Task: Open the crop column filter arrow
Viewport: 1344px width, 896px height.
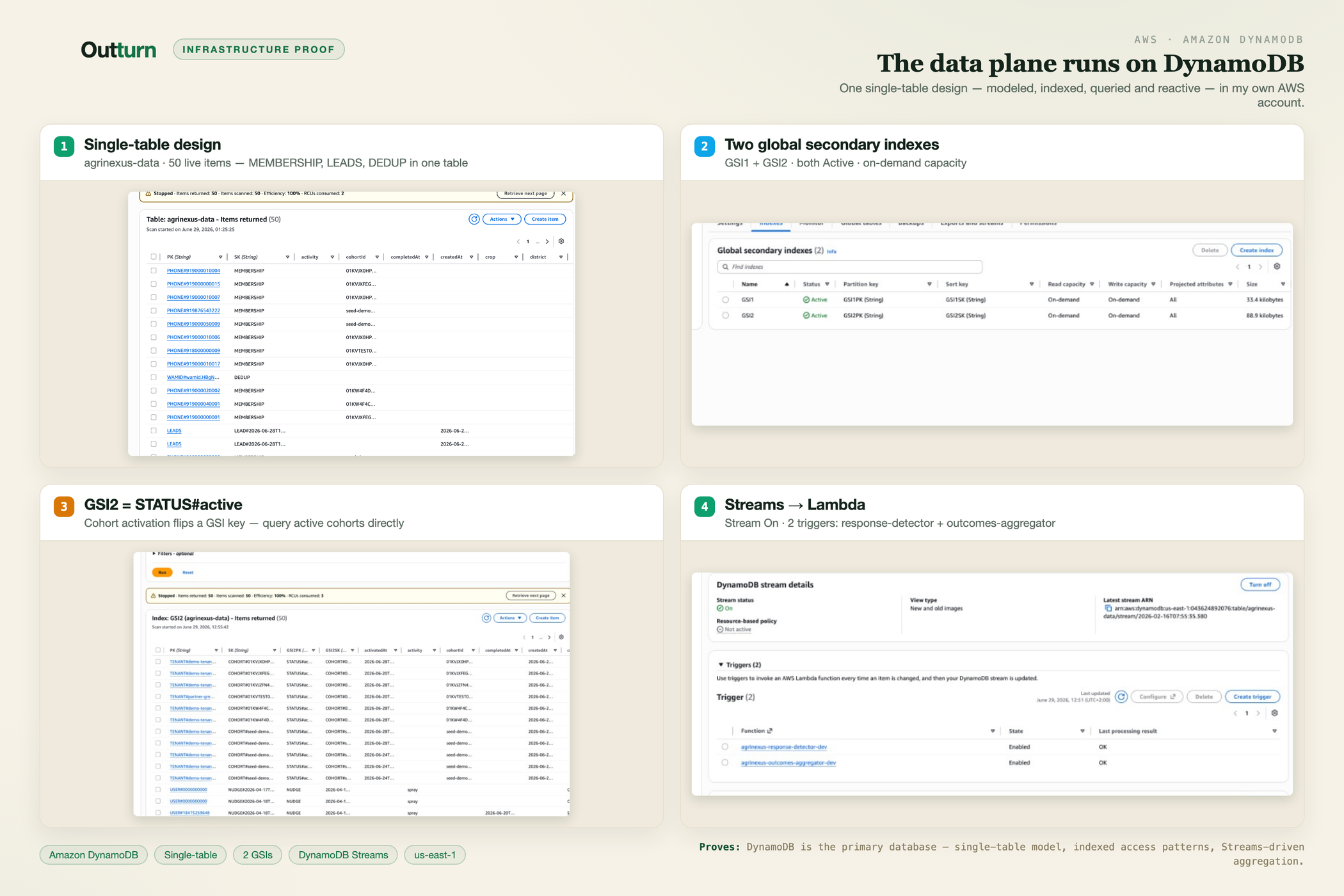Action: pyautogui.click(x=516, y=257)
